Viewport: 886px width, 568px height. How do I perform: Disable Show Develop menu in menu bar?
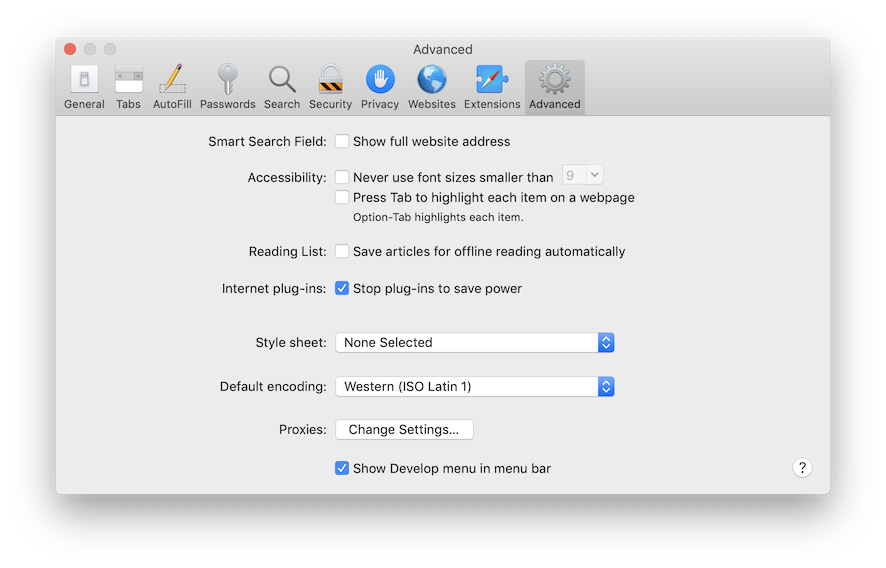click(x=342, y=468)
